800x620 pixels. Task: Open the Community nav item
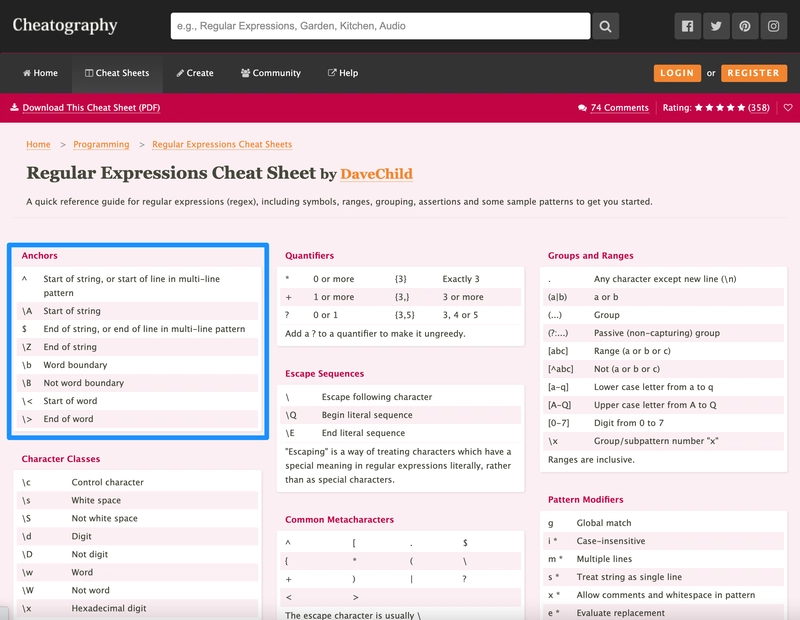(x=271, y=73)
